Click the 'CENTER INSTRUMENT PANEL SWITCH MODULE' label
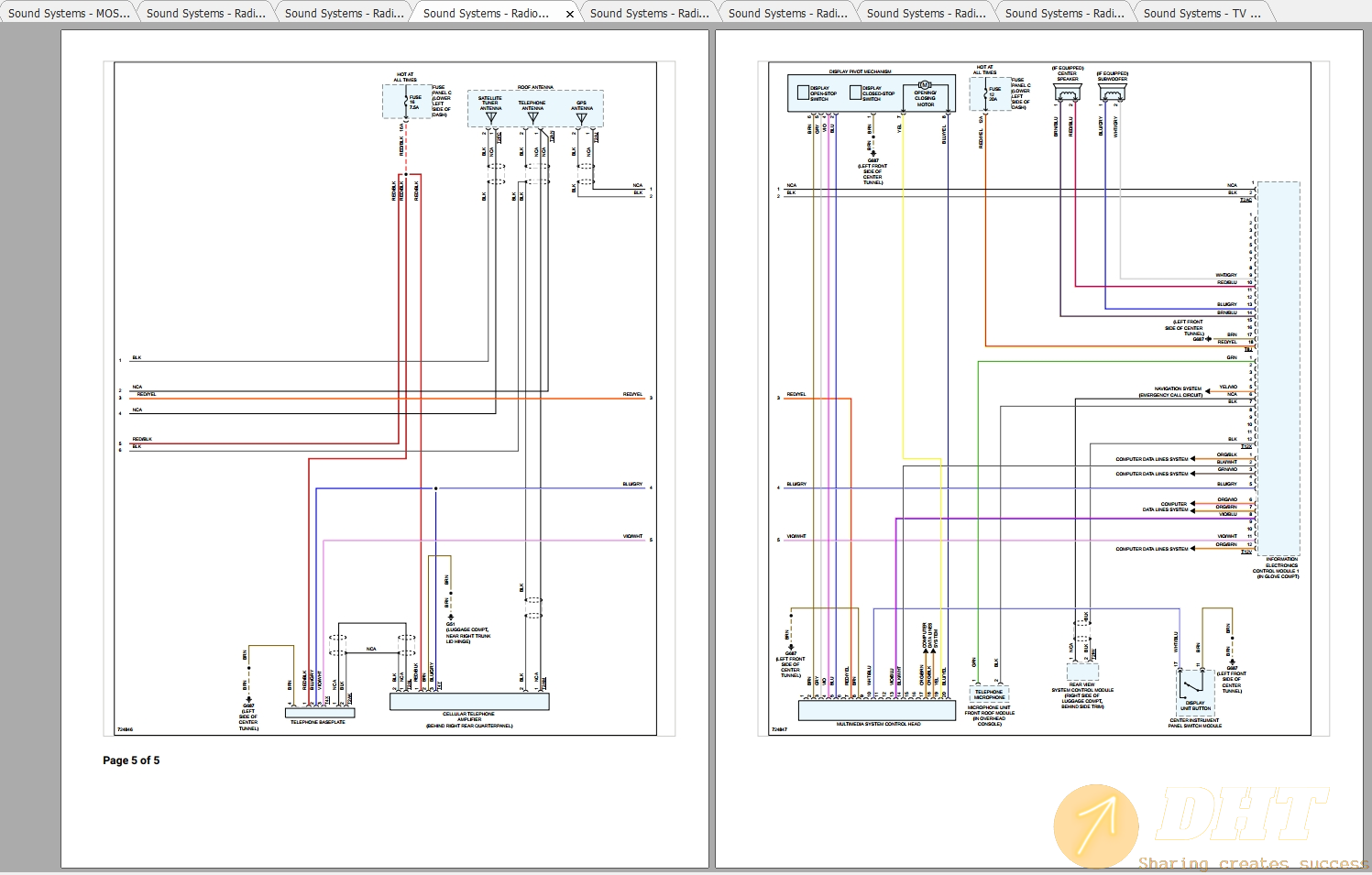The width and height of the screenshot is (1372, 875). (1195, 723)
